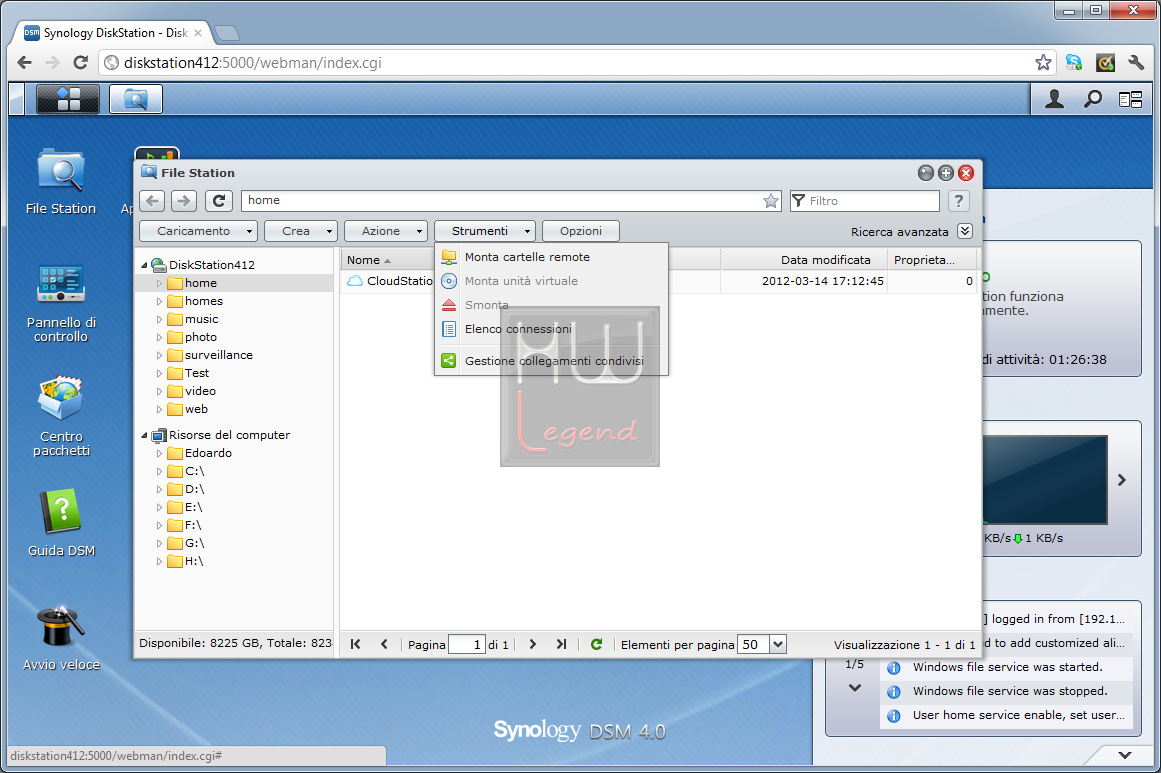1161x773 pixels.
Task: Open File Station desktop shortcut
Action: 61,182
